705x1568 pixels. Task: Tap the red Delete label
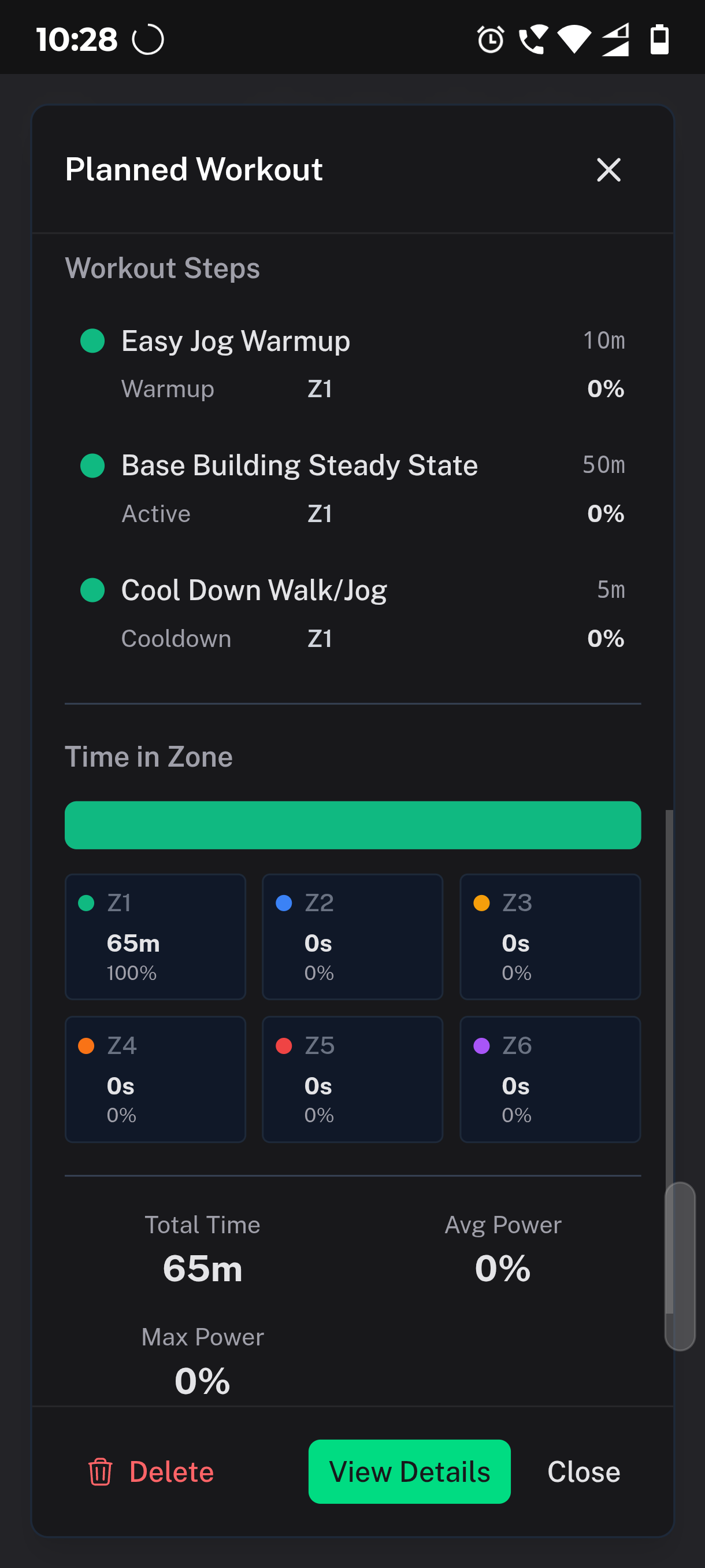pos(172,1472)
